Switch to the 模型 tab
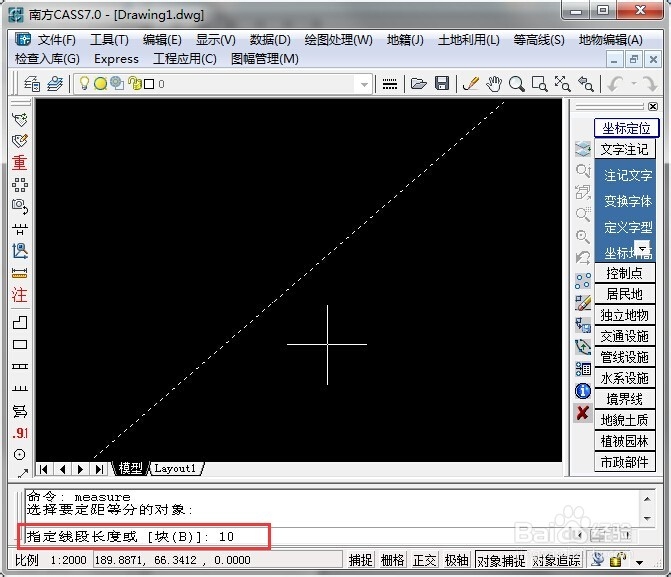Viewport: 671px width, 577px height. pyautogui.click(x=130, y=468)
